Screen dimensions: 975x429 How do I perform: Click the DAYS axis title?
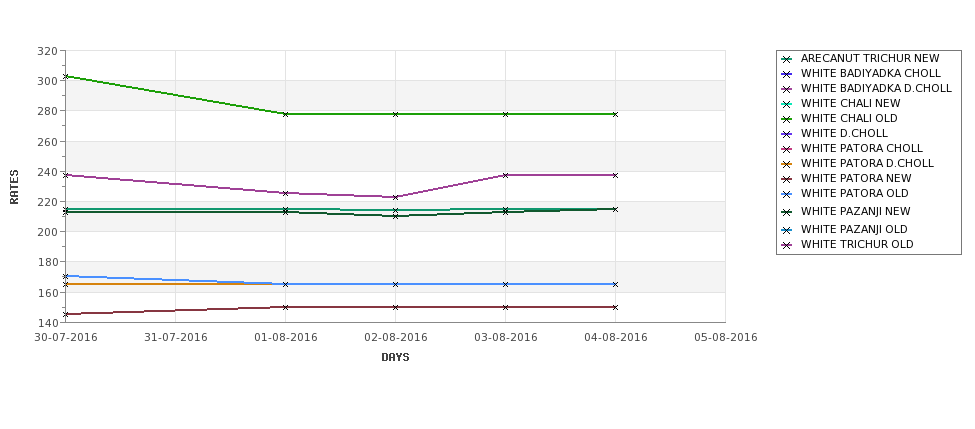(x=395, y=358)
